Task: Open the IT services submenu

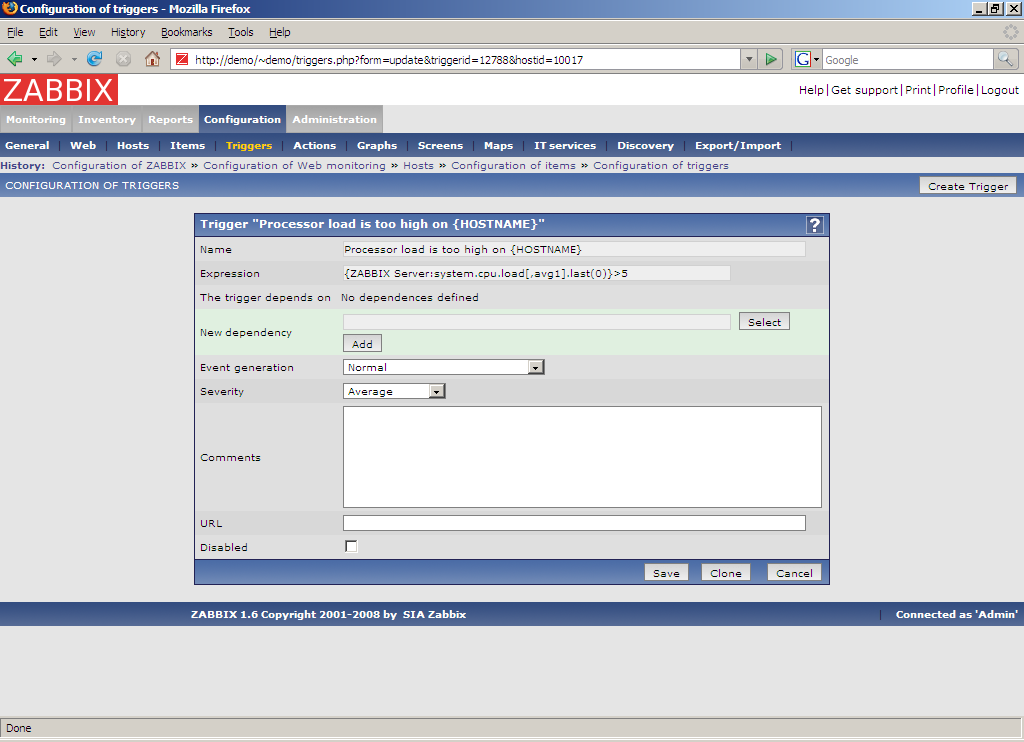Action: [x=565, y=146]
